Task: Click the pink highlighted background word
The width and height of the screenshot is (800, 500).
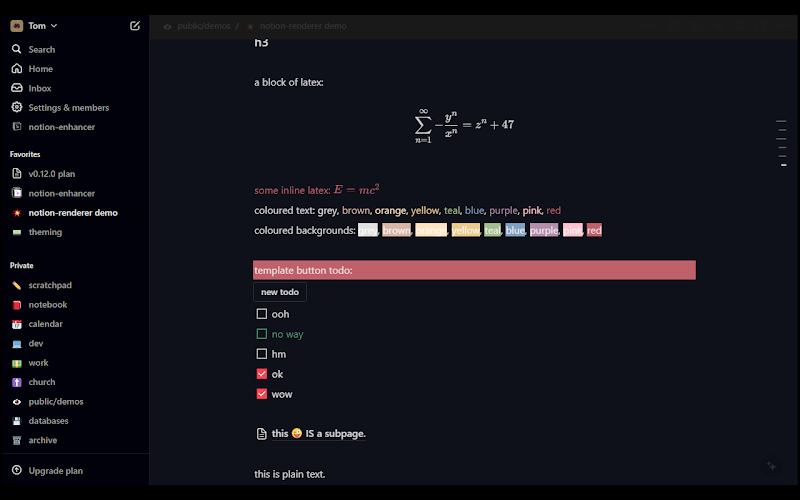Action: (572, 230)
